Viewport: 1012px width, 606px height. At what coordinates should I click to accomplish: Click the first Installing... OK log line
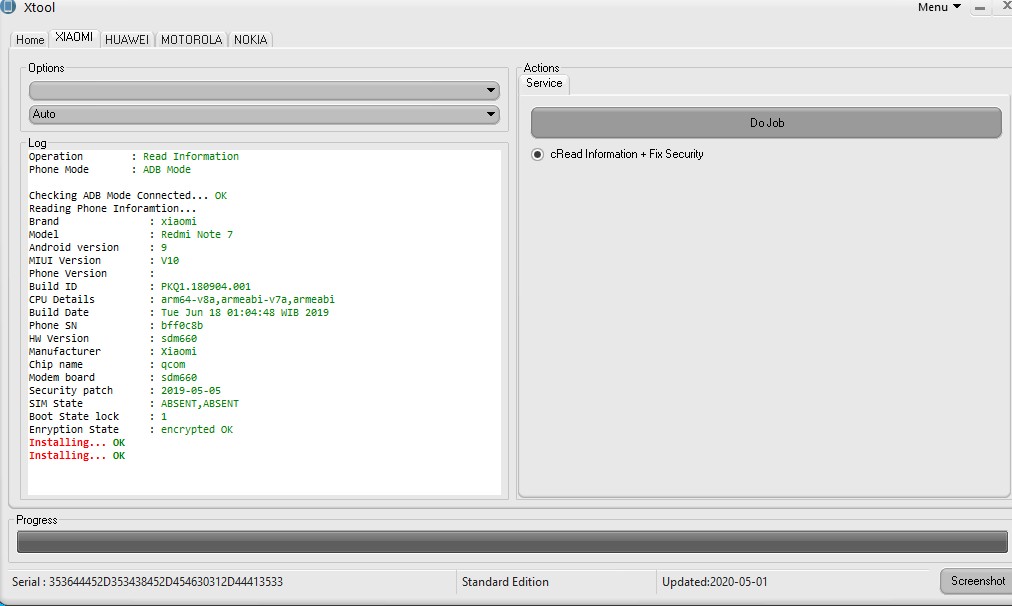coord(77,443)
